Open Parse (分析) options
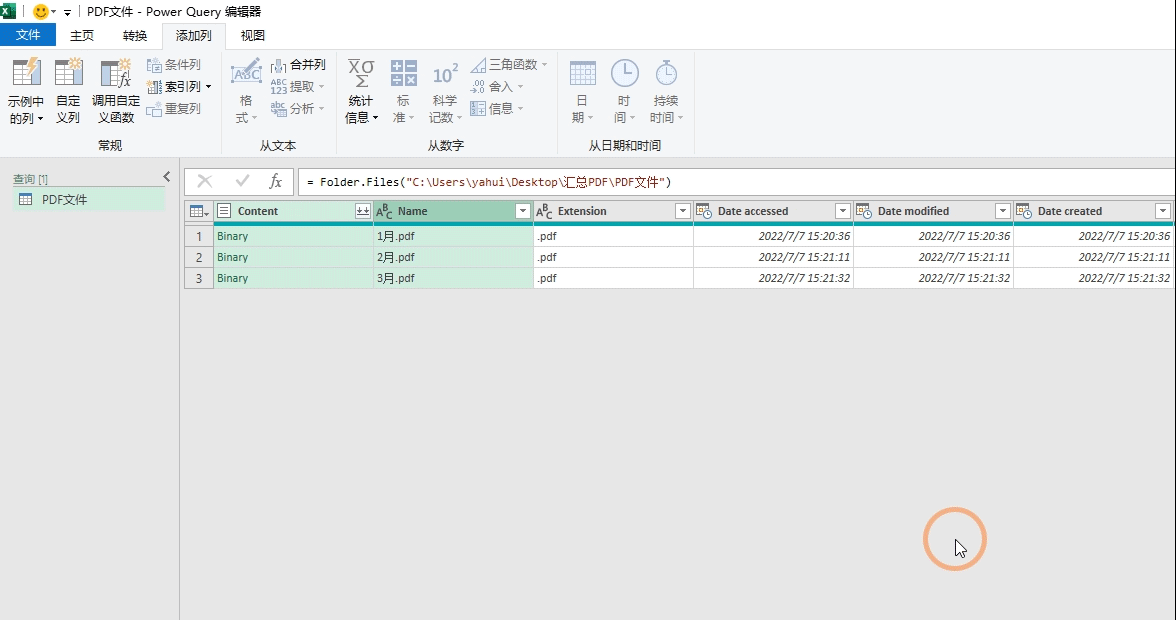 click(298, 109)
